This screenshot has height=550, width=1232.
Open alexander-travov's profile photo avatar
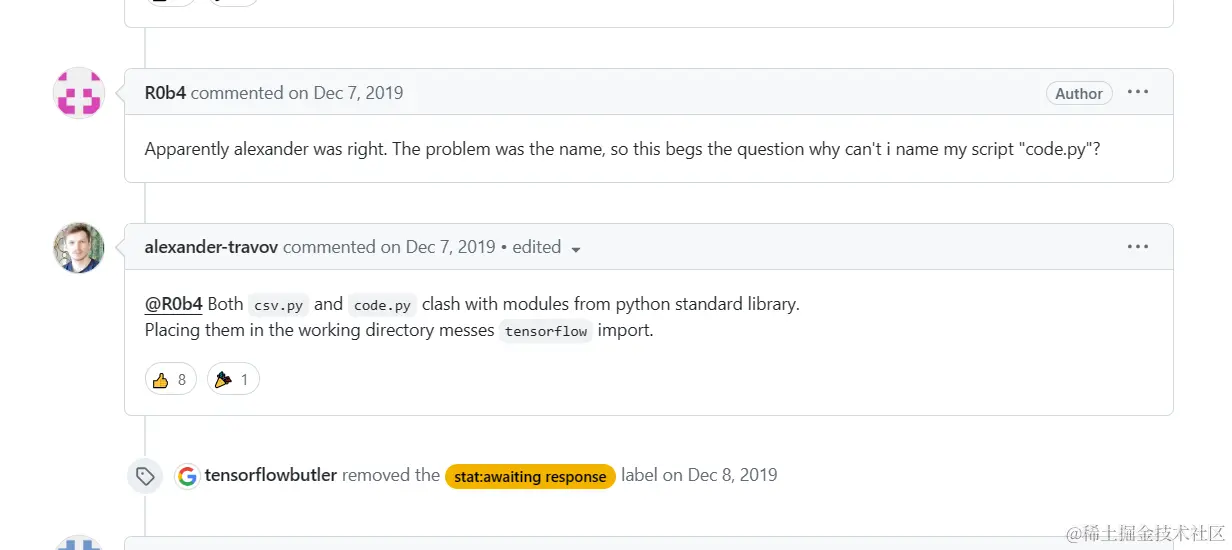tap(79, 248)
